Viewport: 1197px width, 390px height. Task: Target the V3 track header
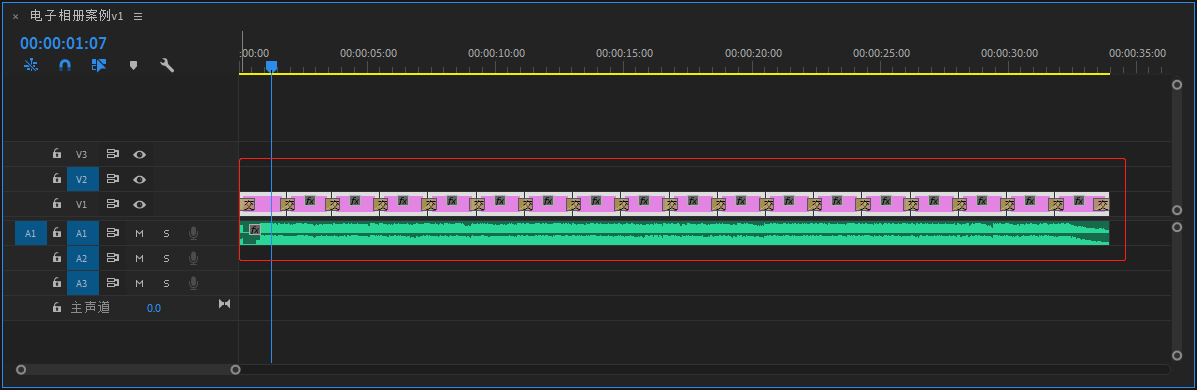(82, 154)
